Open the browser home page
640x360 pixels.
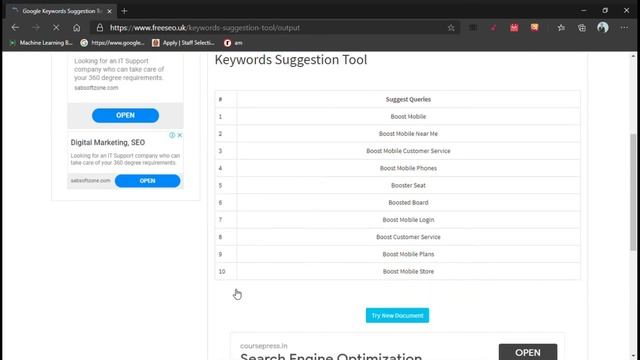coord(76,28)
